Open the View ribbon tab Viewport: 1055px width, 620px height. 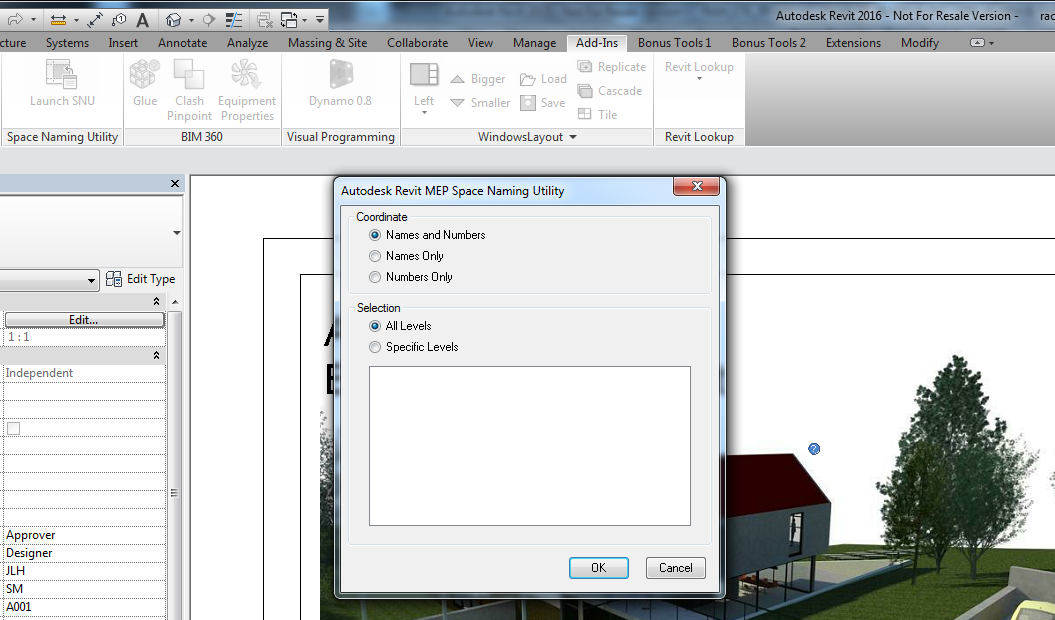[480, 42]
